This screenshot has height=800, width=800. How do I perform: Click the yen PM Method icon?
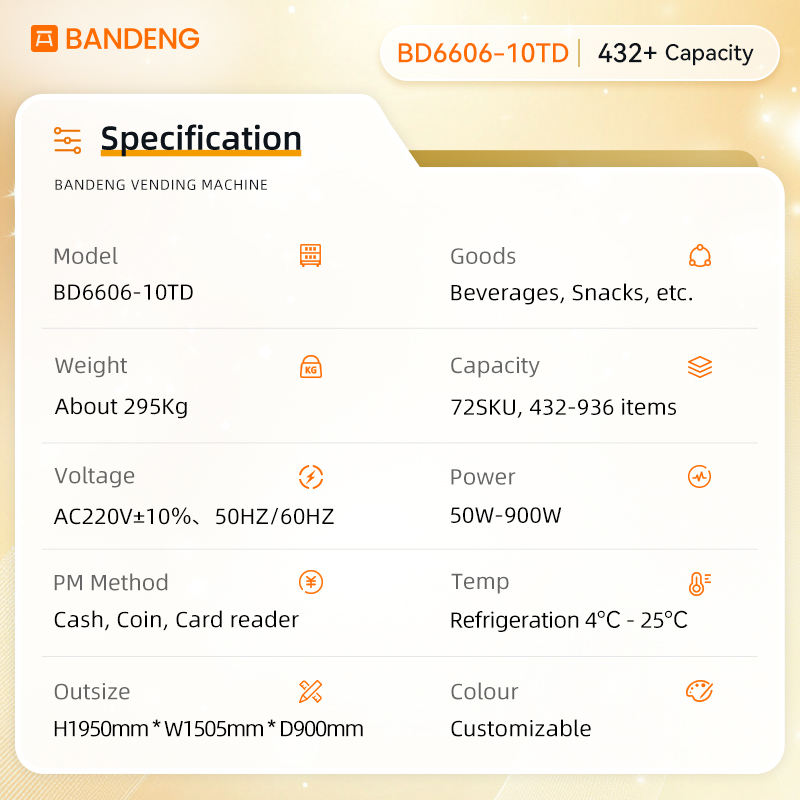click(311, 582)
